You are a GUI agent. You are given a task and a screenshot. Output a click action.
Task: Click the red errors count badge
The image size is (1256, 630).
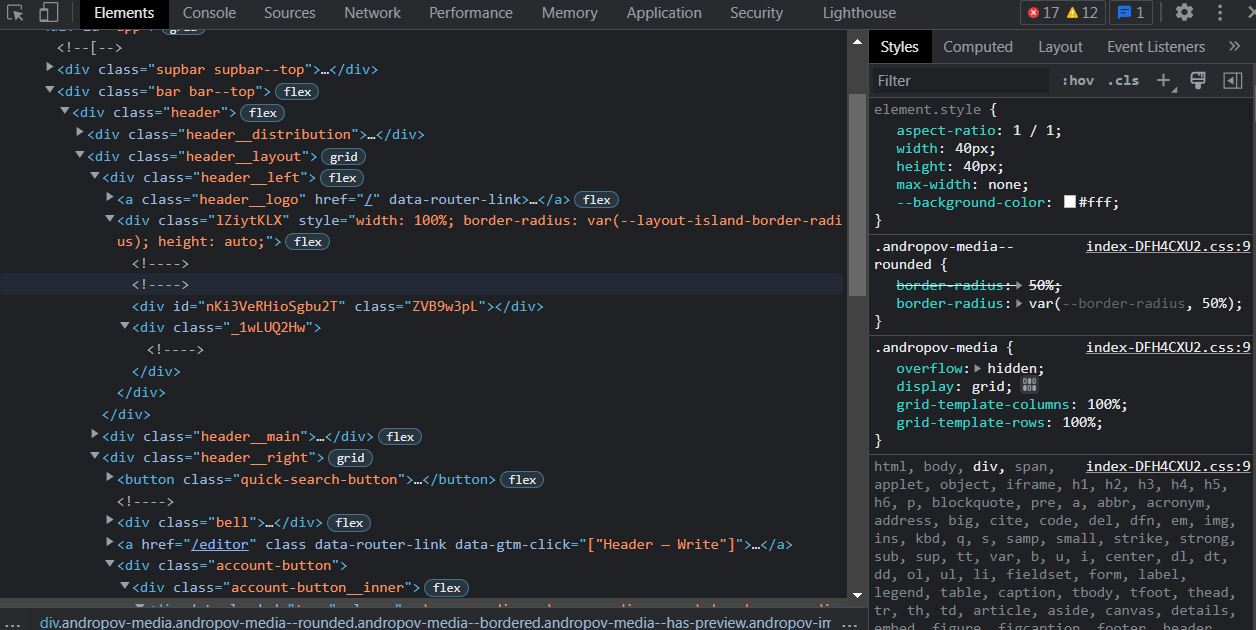tap(1044, 13)
